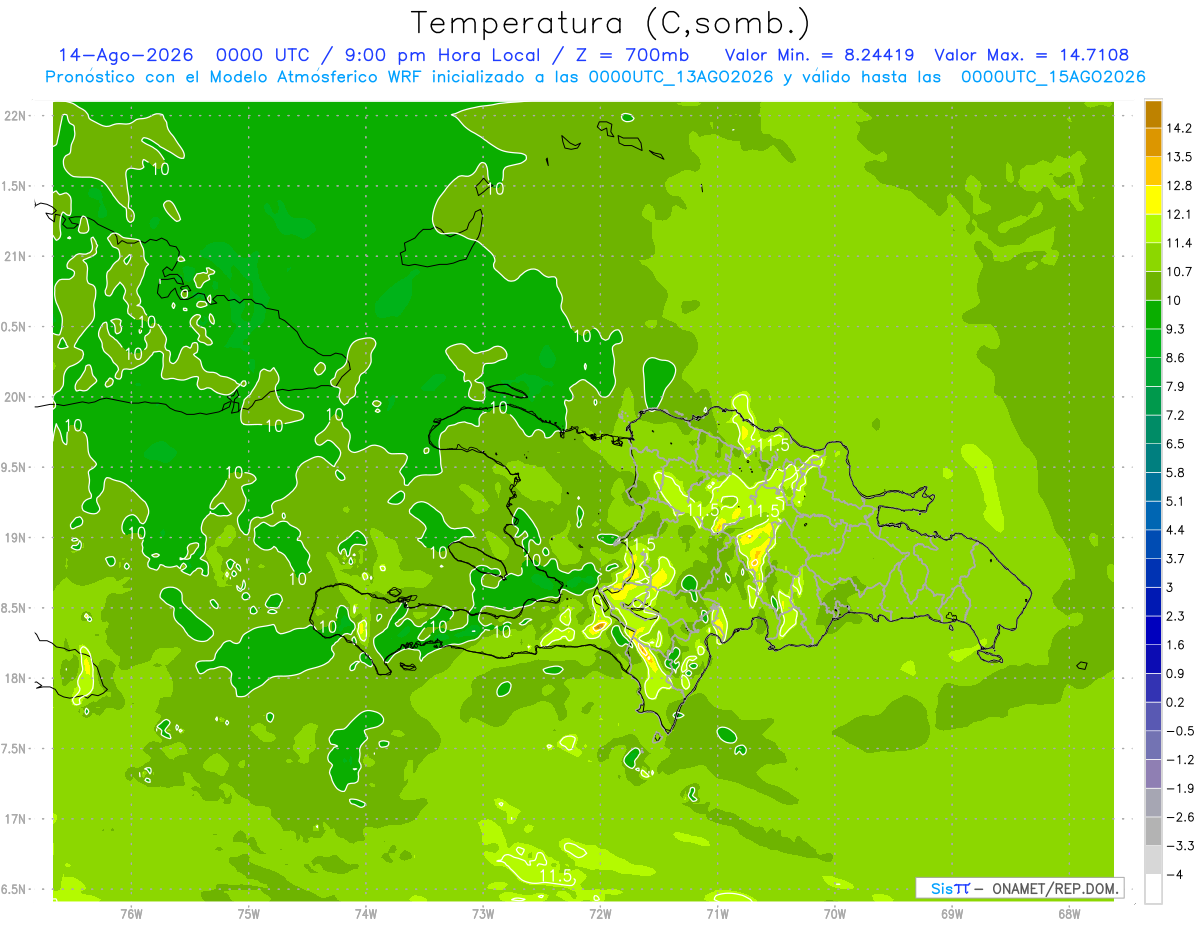Click the SisPI ONAMET/REP.DOM. logo box

pos(1020,888)
